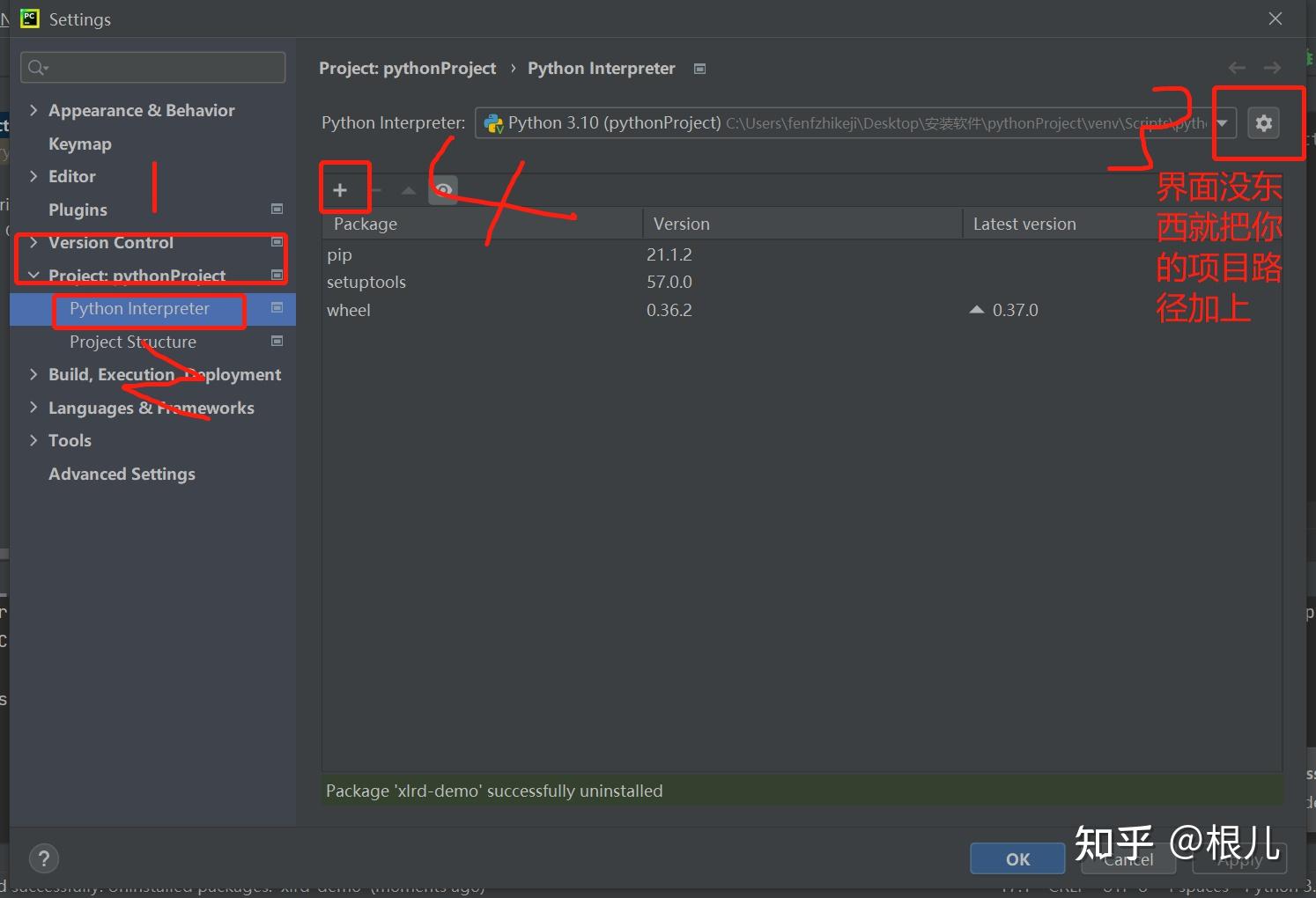Click pip version 21.1.2 cell
Image resolution: width=1316 pixels, height=898 pixels.
click(669, 254)
